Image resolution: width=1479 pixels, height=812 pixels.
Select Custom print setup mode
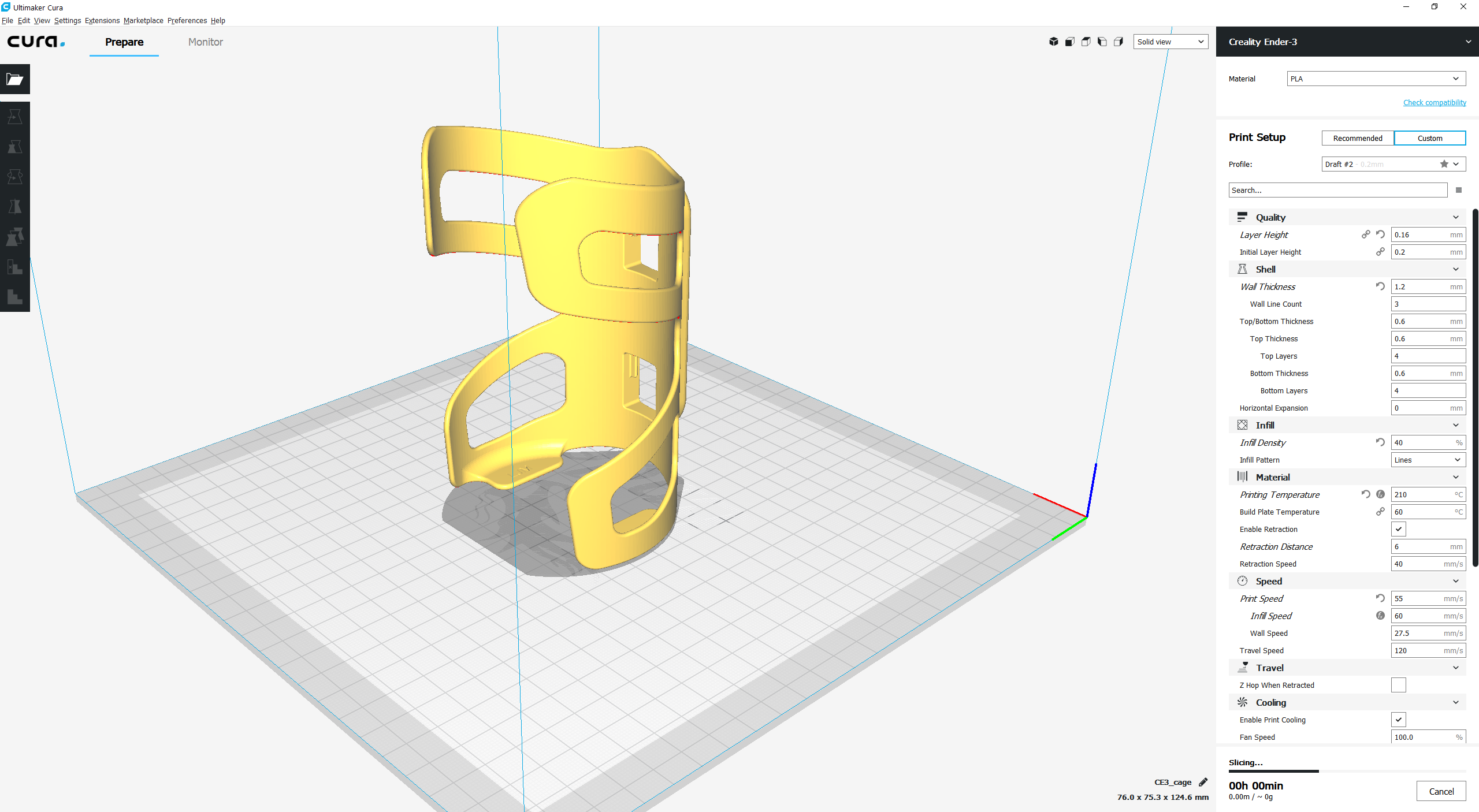(x=1430, y=138)
